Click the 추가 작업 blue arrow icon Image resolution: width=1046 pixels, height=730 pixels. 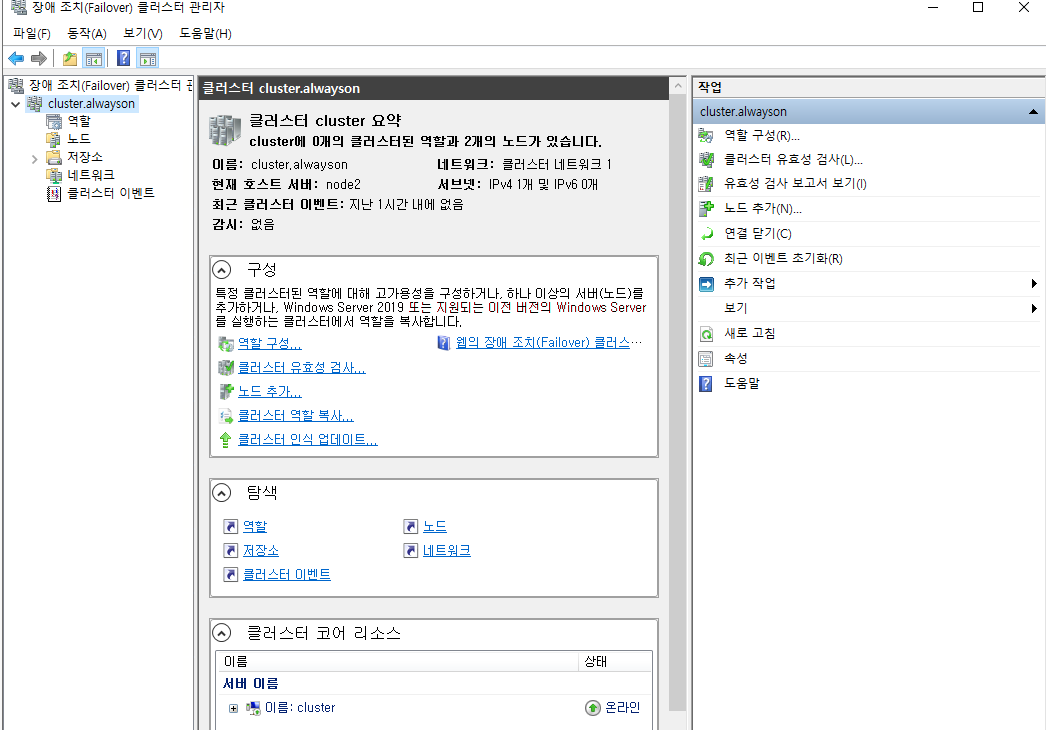click(x=706, y=284)
